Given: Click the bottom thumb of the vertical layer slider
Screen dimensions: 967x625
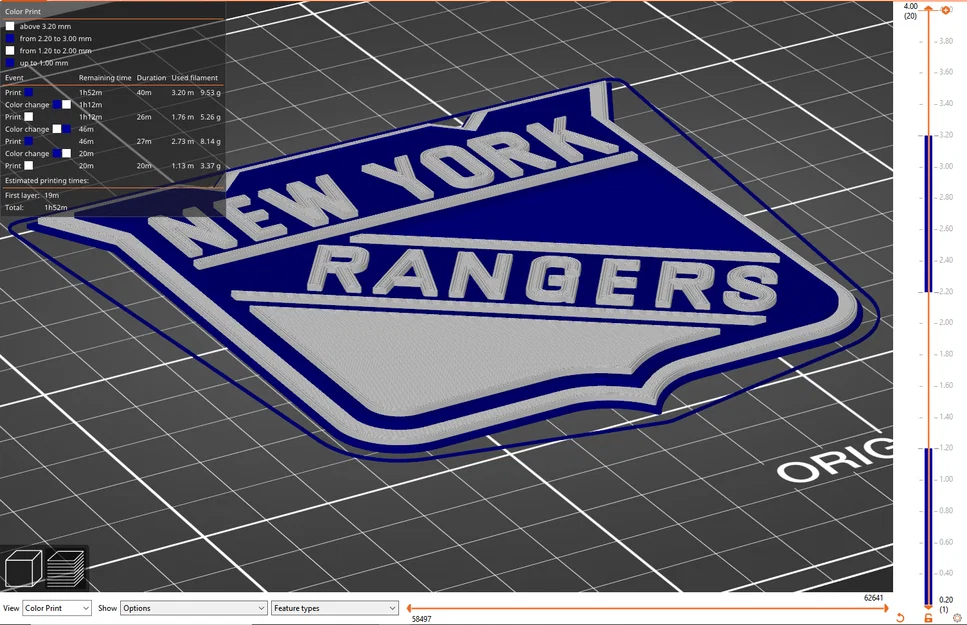Looking at the screenshot, I should 928,608.
